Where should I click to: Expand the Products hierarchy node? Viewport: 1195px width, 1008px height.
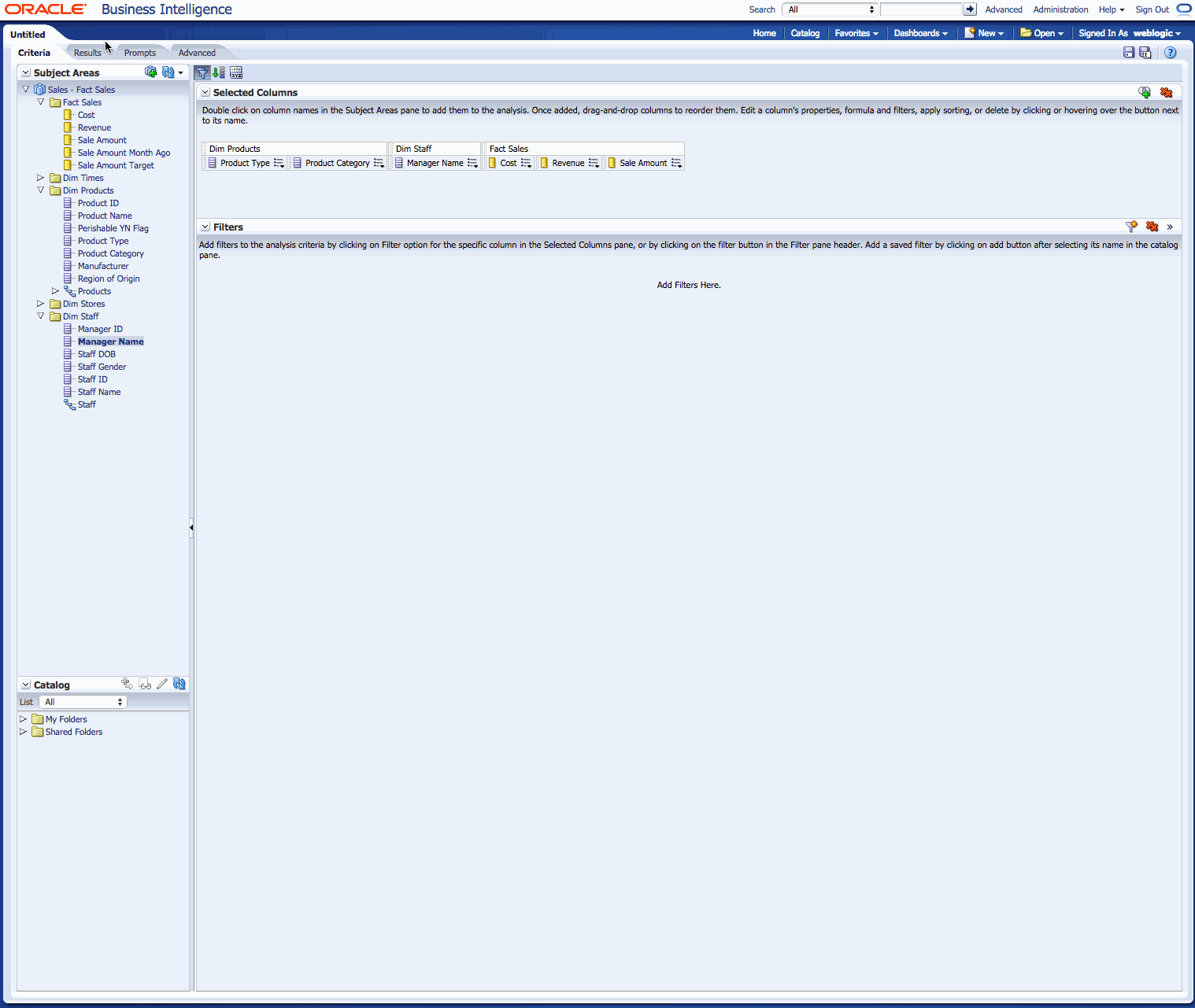pyautogui.click(x=56, y=291)
